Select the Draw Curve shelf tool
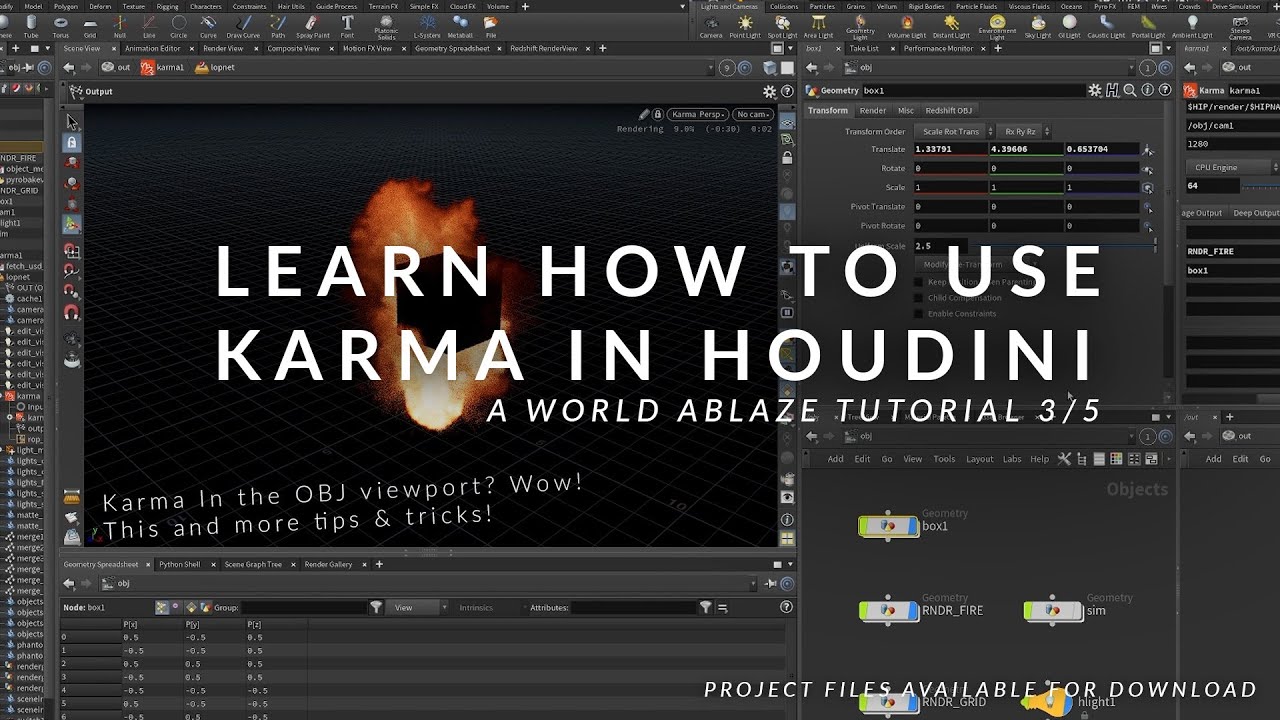The height and width of the screenshot is (720, 1280). pos(243,26)
